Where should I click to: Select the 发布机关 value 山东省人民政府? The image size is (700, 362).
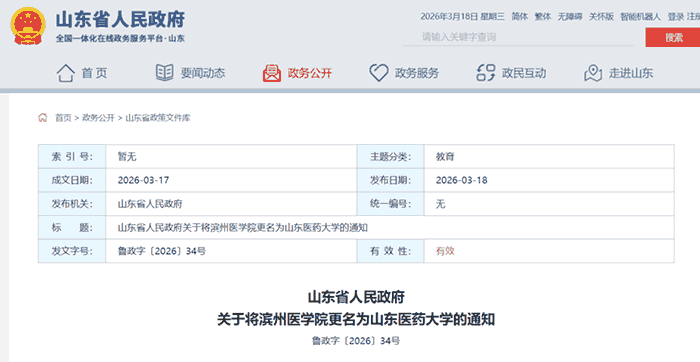pyautogui.click(x=150, y=204)
